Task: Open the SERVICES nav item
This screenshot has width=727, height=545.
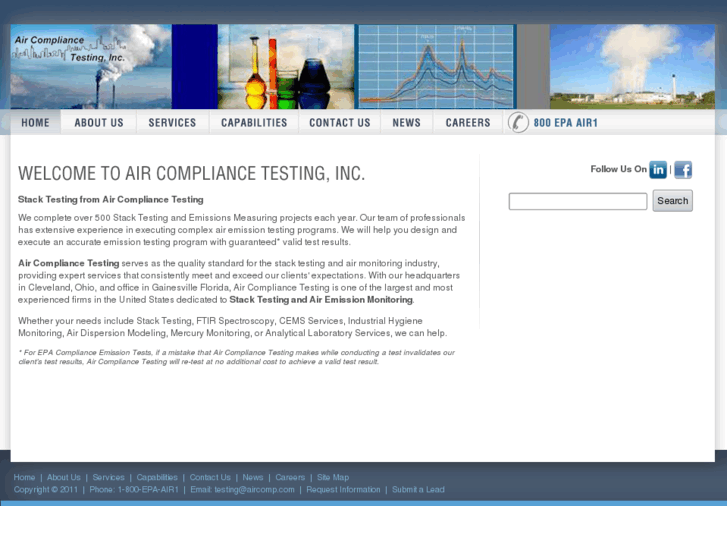Action: [x=172, y=122]
